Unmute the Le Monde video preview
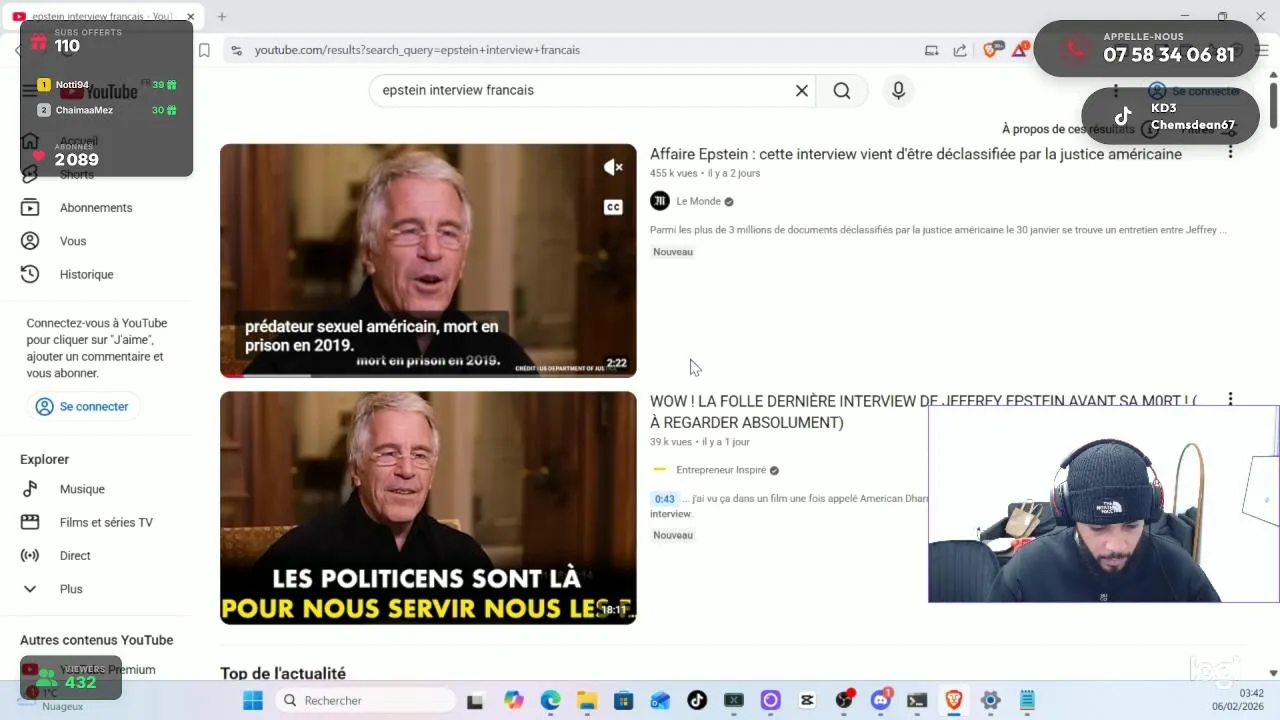Image resolution: width=1280 pixels, height=720 pixels. pyautogui.click(x=613, y=167)
